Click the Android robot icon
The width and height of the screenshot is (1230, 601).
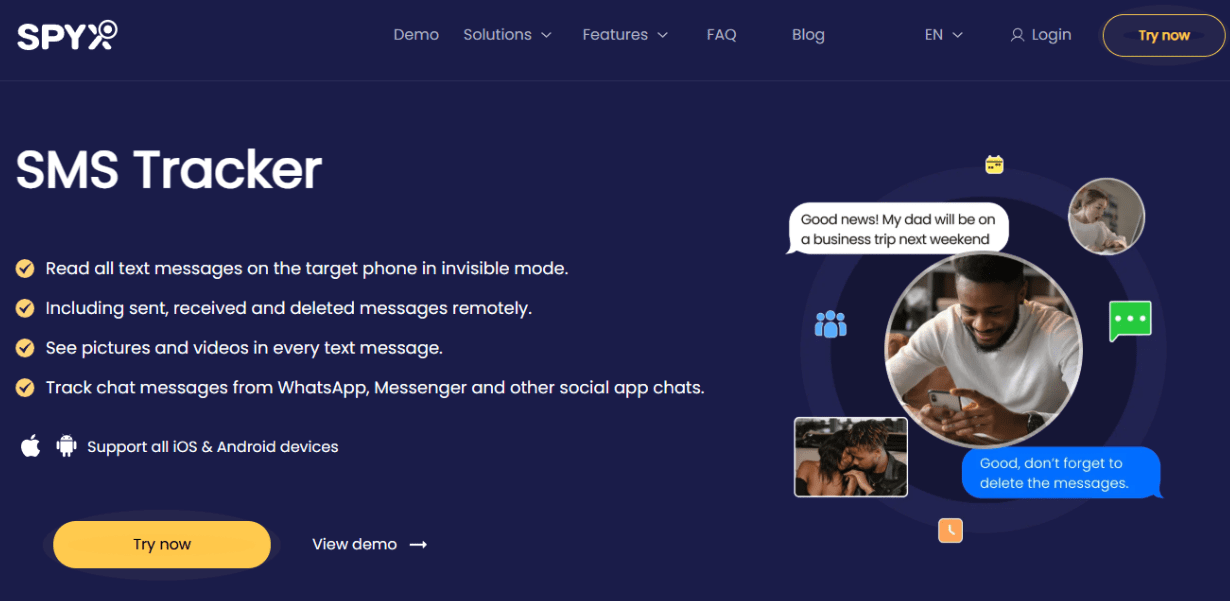(x=67, y=446)
